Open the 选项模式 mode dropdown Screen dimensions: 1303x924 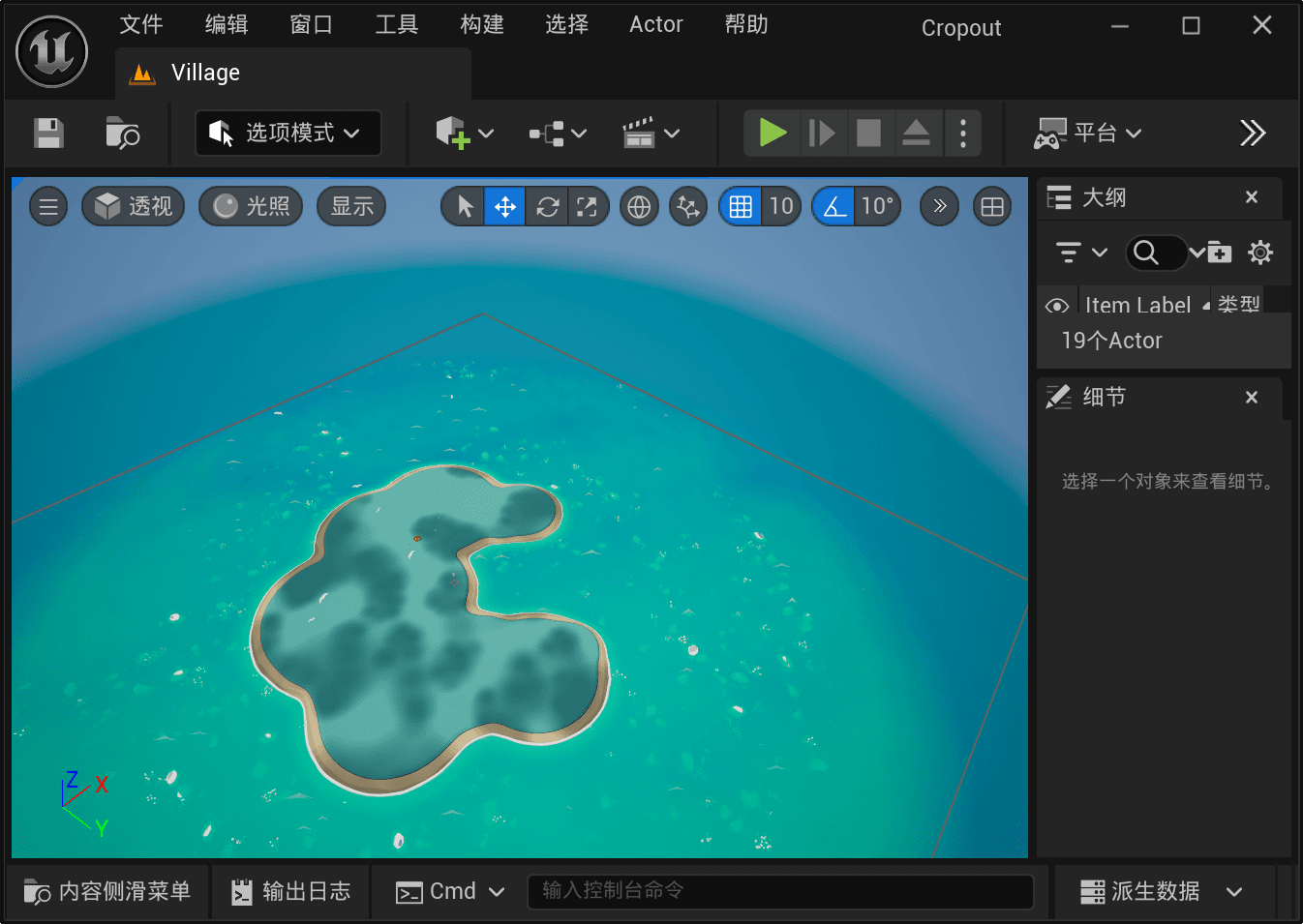click(x=288, y=133)
